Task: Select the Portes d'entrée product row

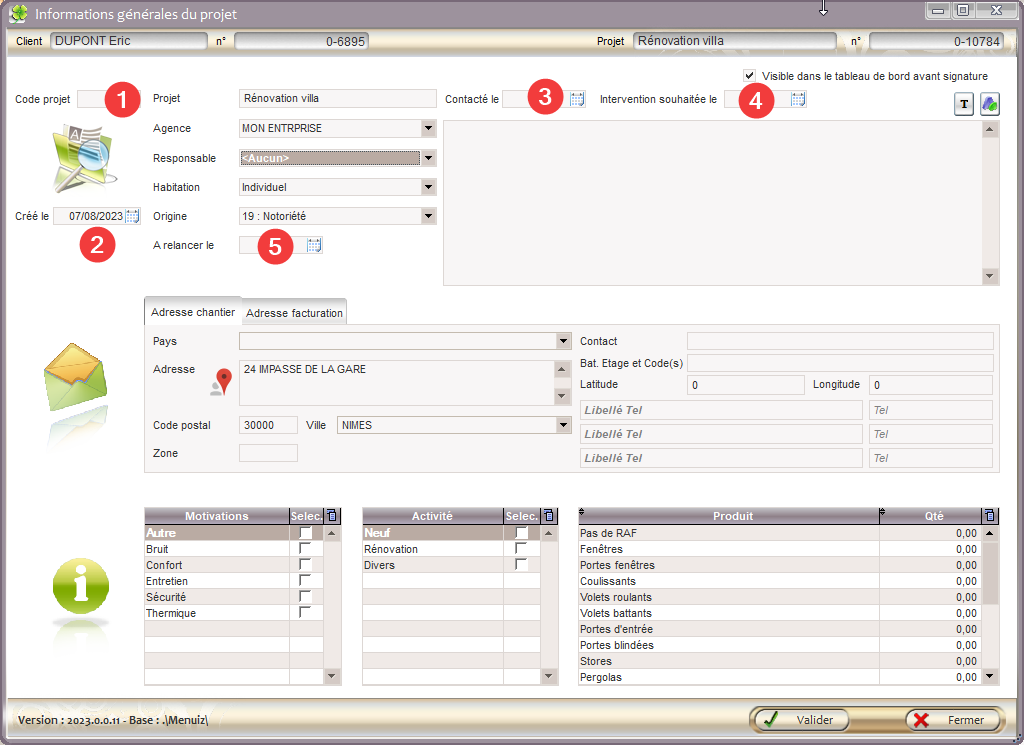Action: (x=778, y=629)
